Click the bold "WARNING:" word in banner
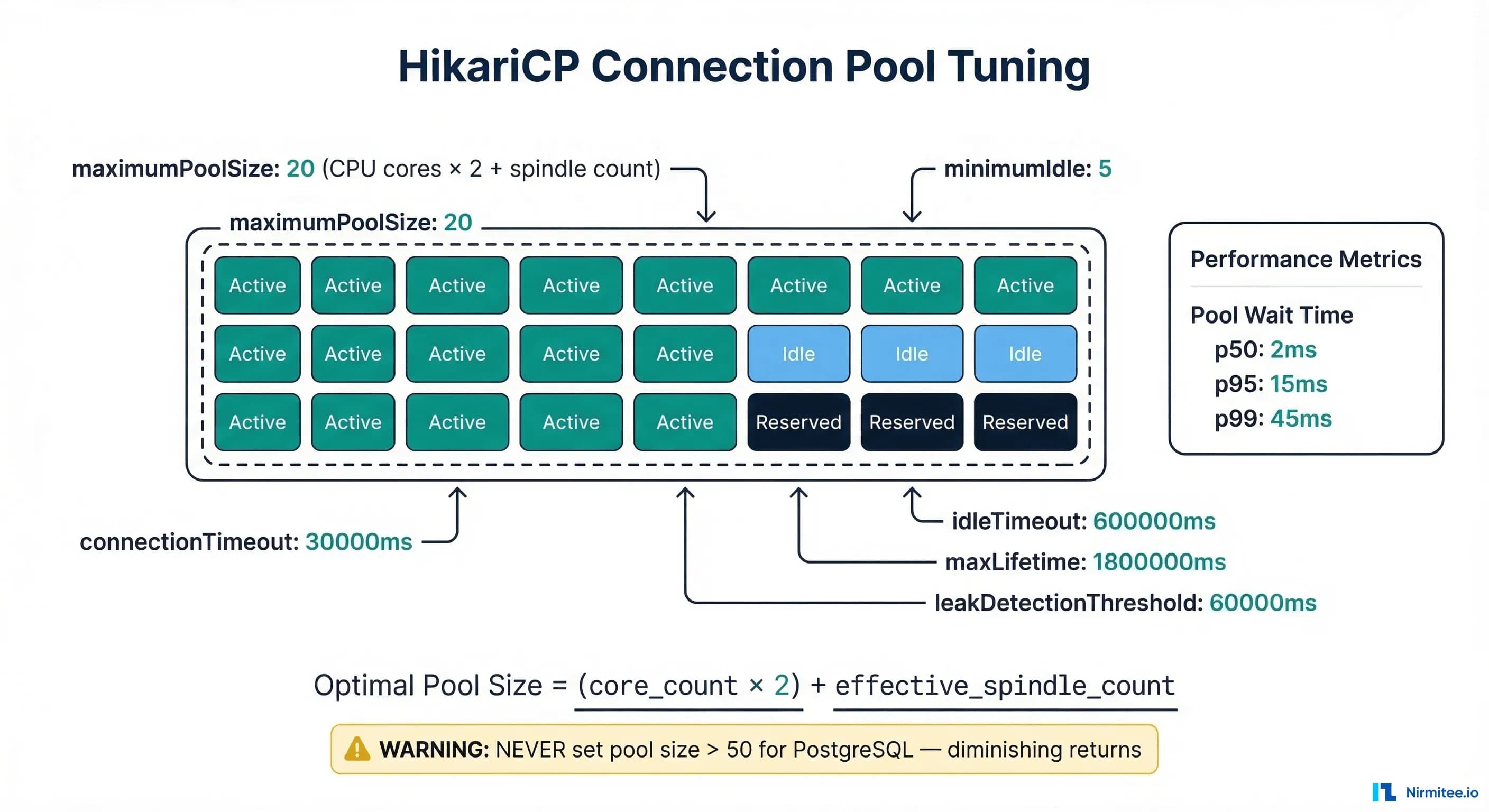 pos(434,750)
